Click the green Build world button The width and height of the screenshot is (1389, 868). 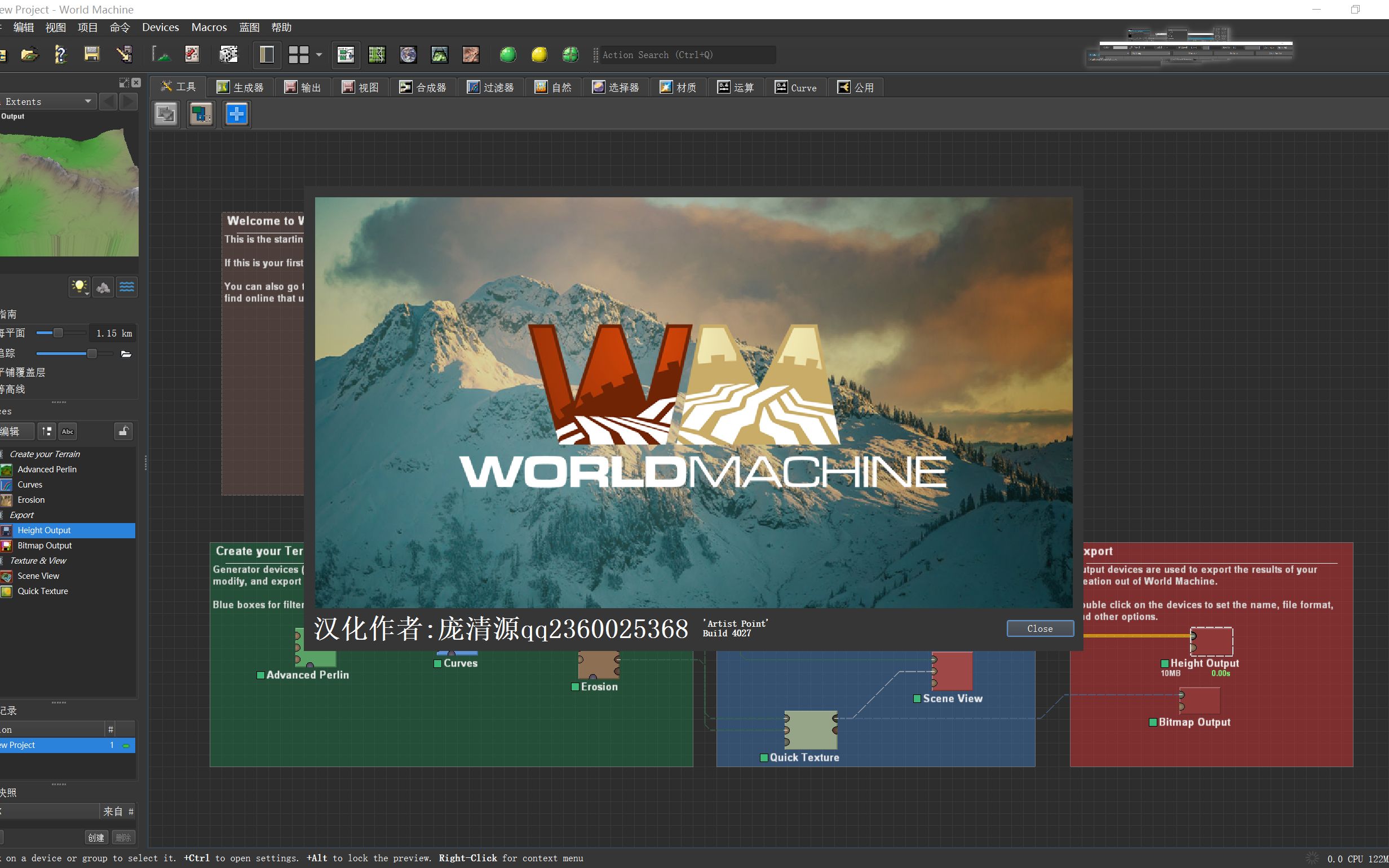point(508,55)
